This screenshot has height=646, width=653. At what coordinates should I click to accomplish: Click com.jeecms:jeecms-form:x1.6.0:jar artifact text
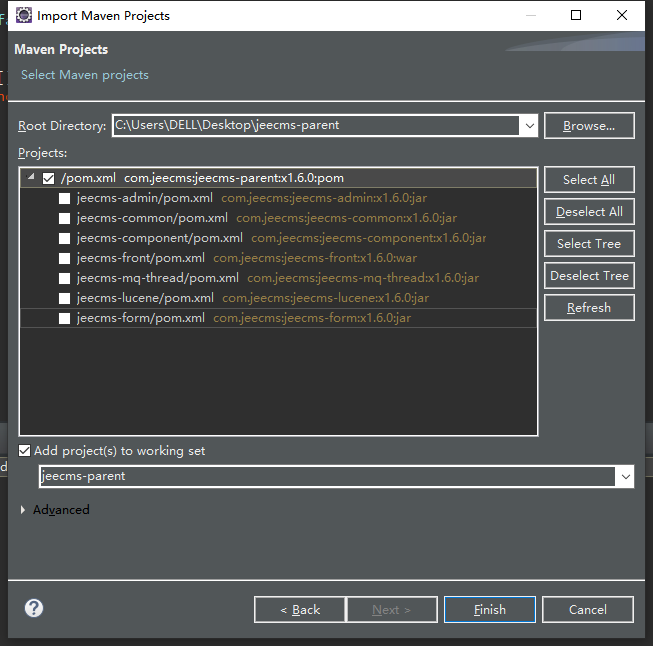[x=312, y=318]
